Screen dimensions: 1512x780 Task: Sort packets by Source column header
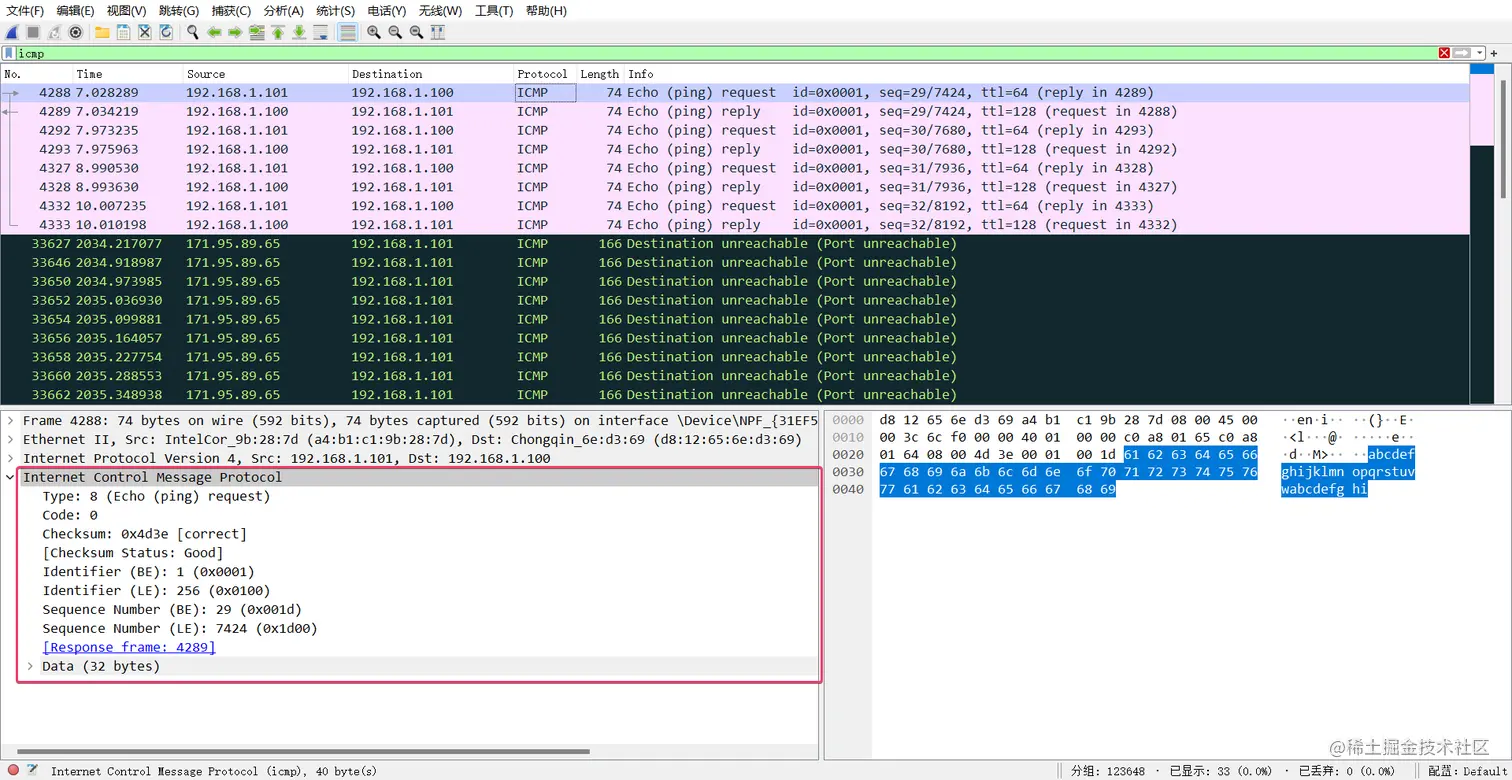266,74
